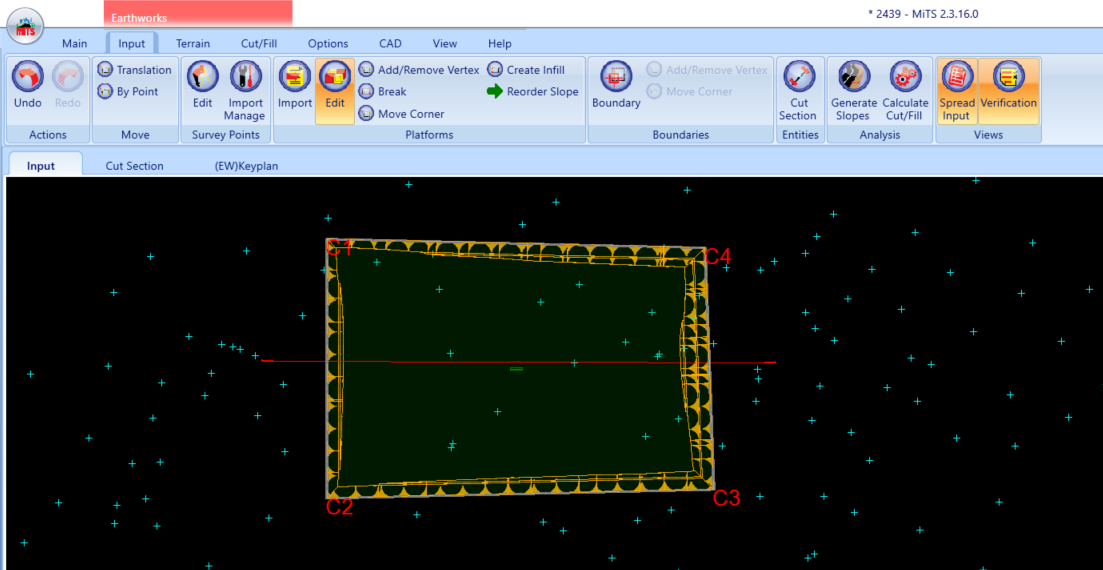Open the Main ribbon tab
This screenshot has height=570, width=1103.
(x=75, y=43)
